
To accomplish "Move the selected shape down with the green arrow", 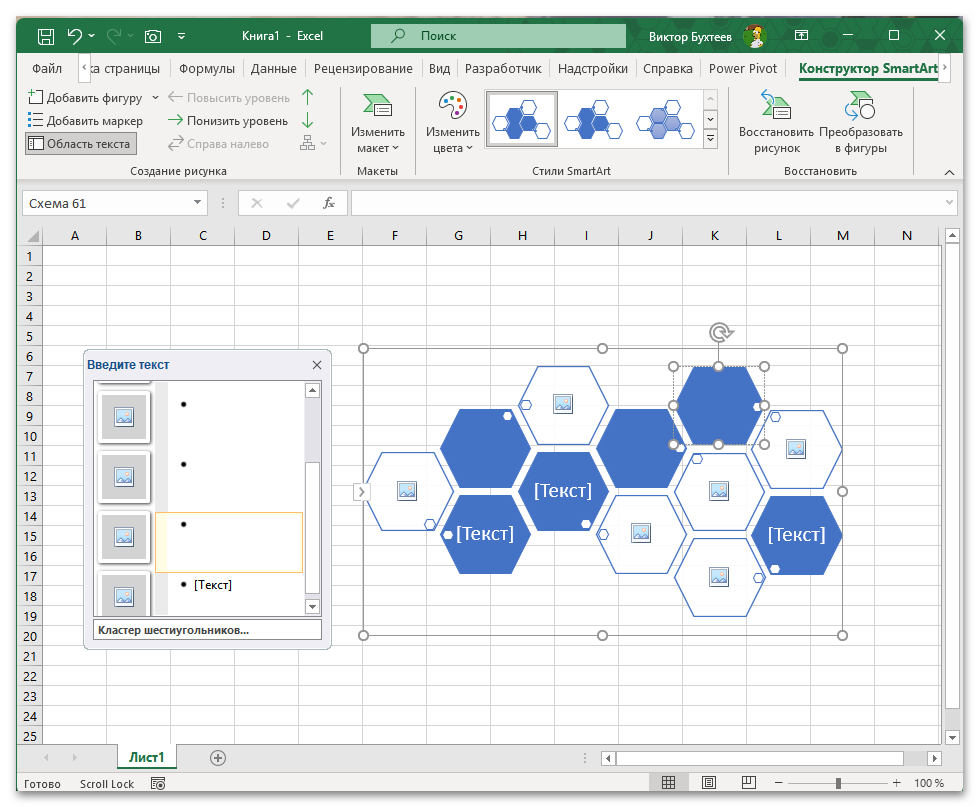I will point(307,120).
